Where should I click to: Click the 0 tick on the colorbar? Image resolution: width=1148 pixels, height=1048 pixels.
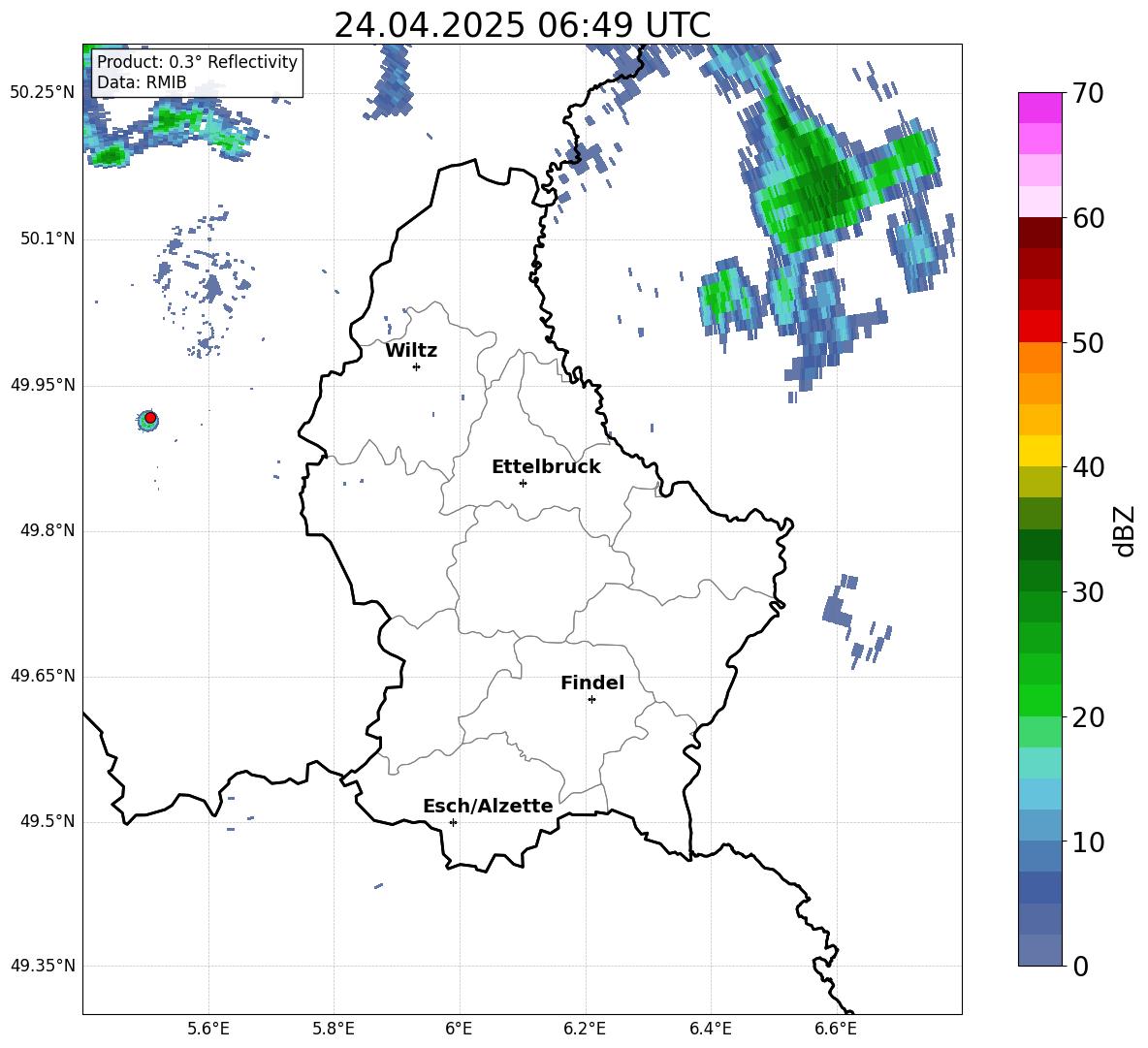pyautogui.click(x=1080, y=967)
